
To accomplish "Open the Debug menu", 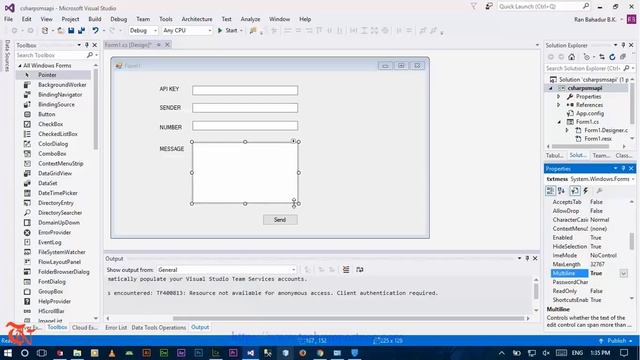I will pos(118,19).
